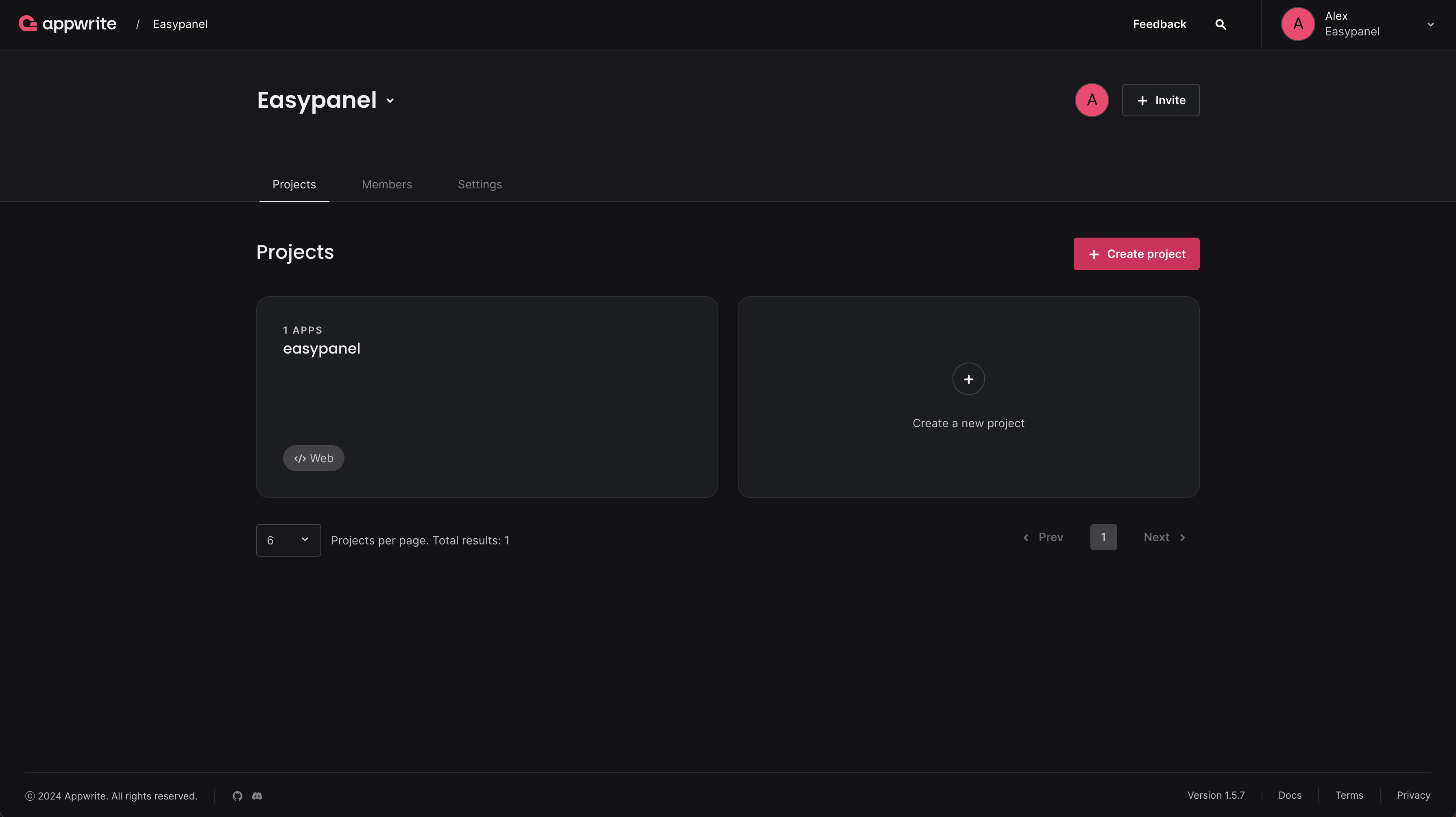The image size is (1456, 817).
Task: Click the Create project button
Action: (x=1136, y=253)
